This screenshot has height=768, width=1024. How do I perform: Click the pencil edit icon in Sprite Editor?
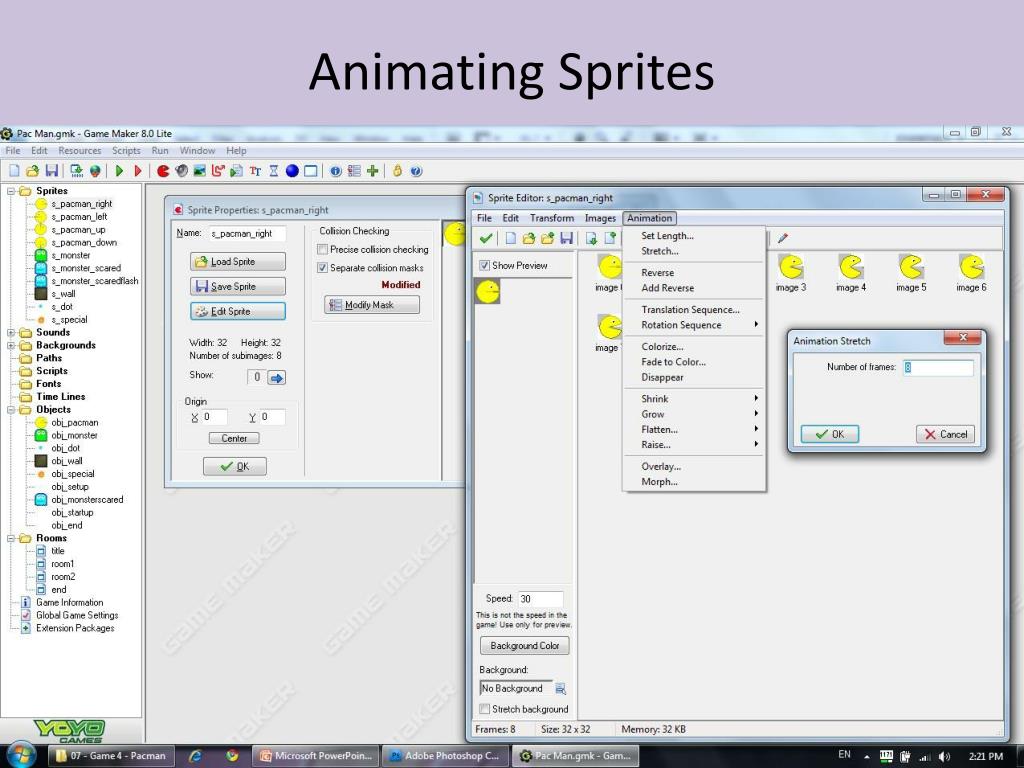coord(782,238)
